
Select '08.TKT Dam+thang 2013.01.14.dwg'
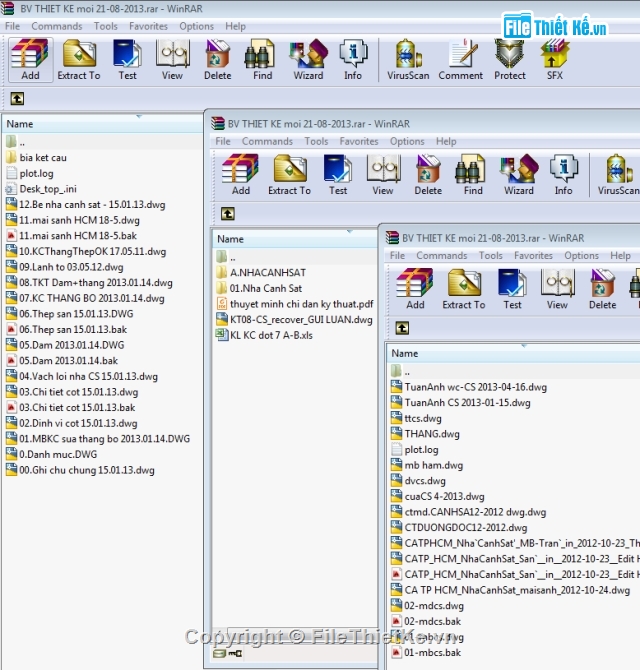pos(96,283)
